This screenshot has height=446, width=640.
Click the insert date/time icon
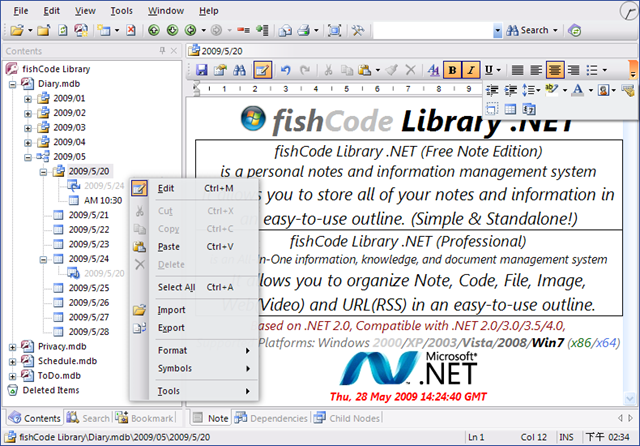529,109
